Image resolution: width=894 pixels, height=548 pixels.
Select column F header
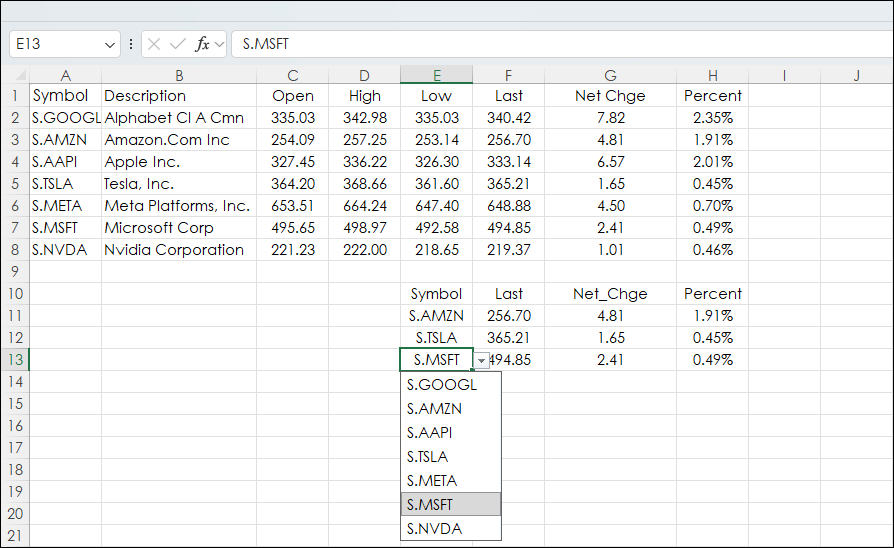(x=509, y=75)
